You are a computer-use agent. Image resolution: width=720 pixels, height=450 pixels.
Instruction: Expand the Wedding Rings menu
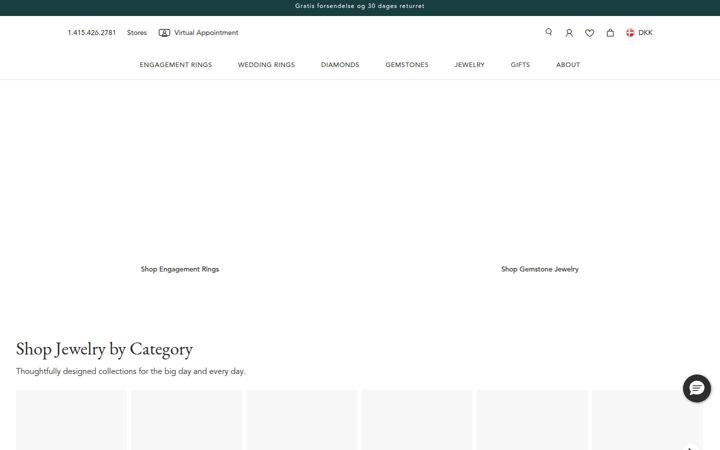click(x=266, y=65)
